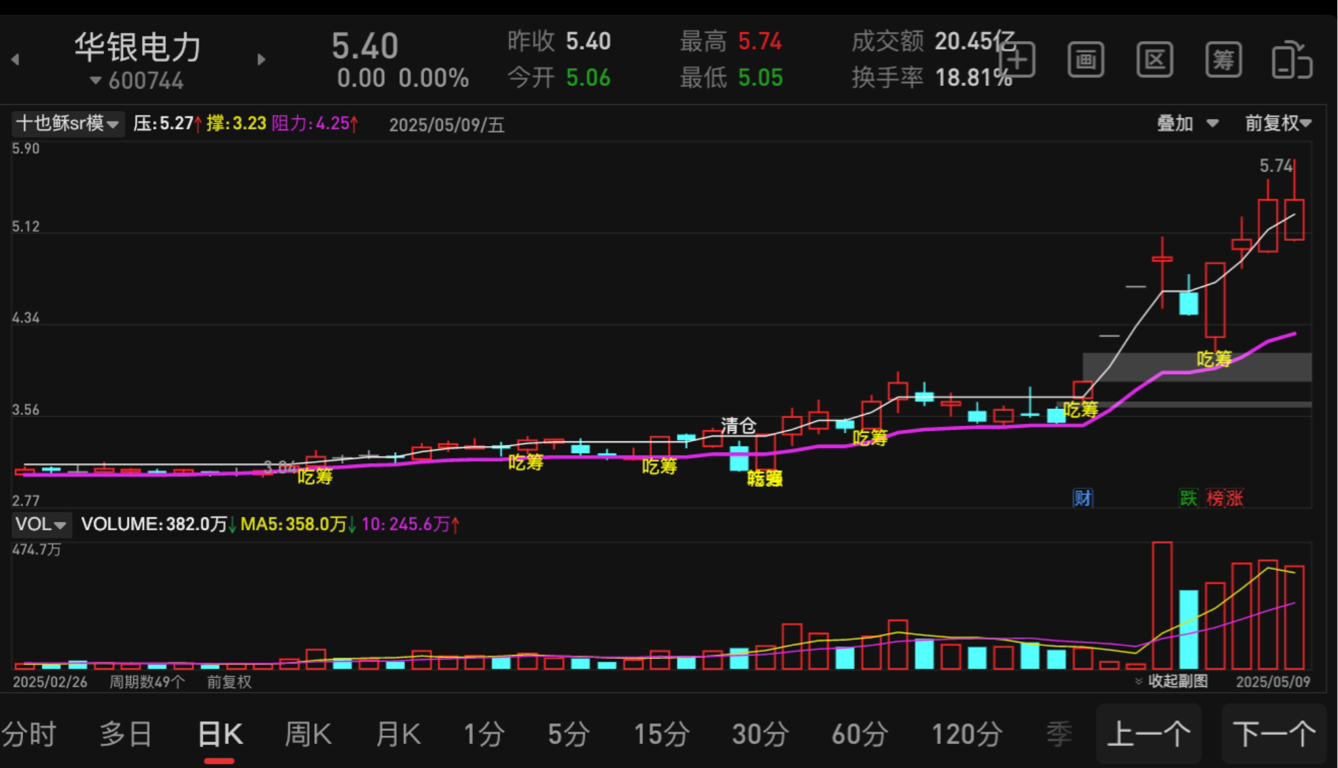
Task: Click the 压:5.27 indicator value
Action: 168,125
